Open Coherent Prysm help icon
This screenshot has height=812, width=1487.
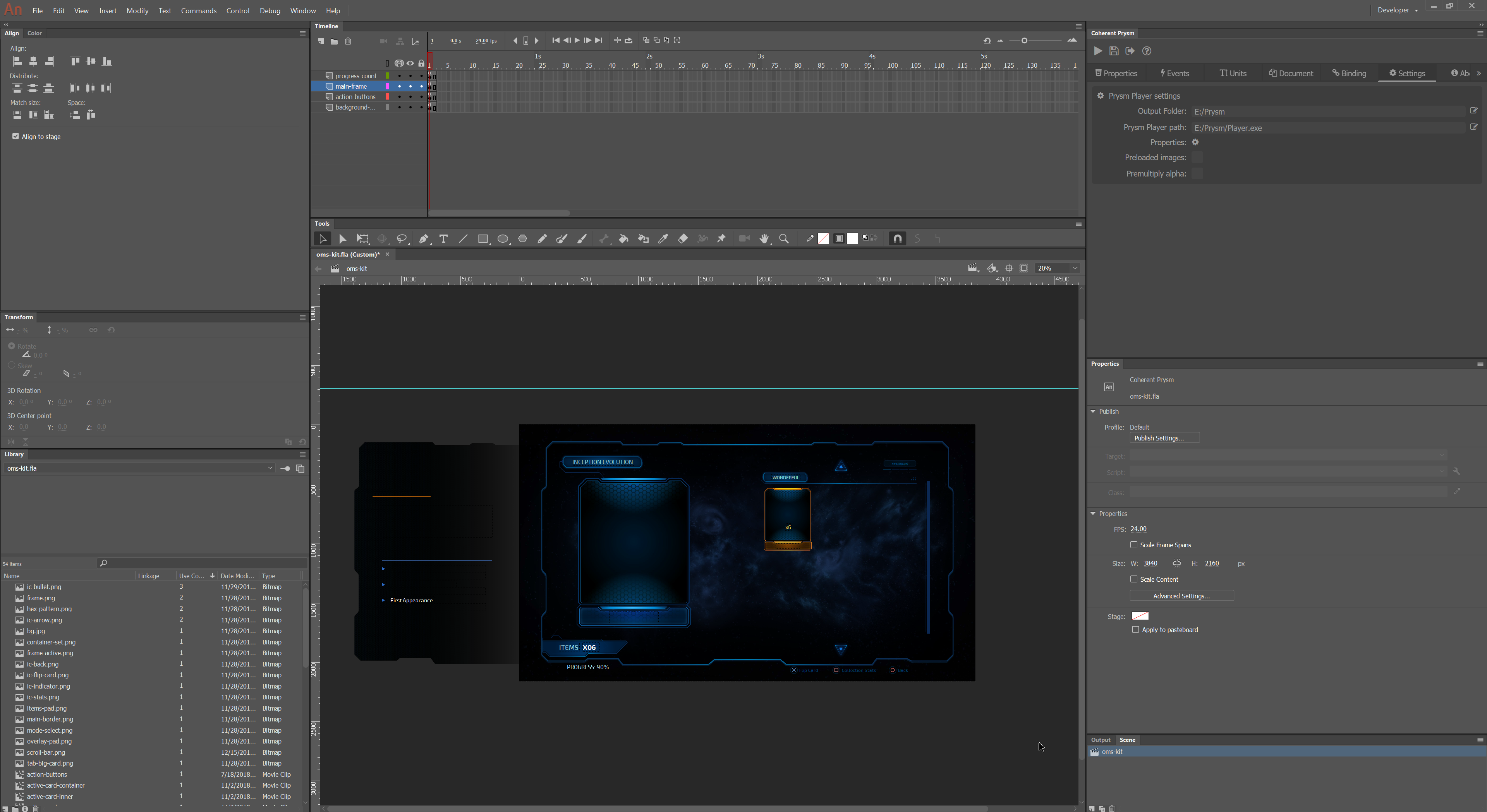click(1147, 51)
